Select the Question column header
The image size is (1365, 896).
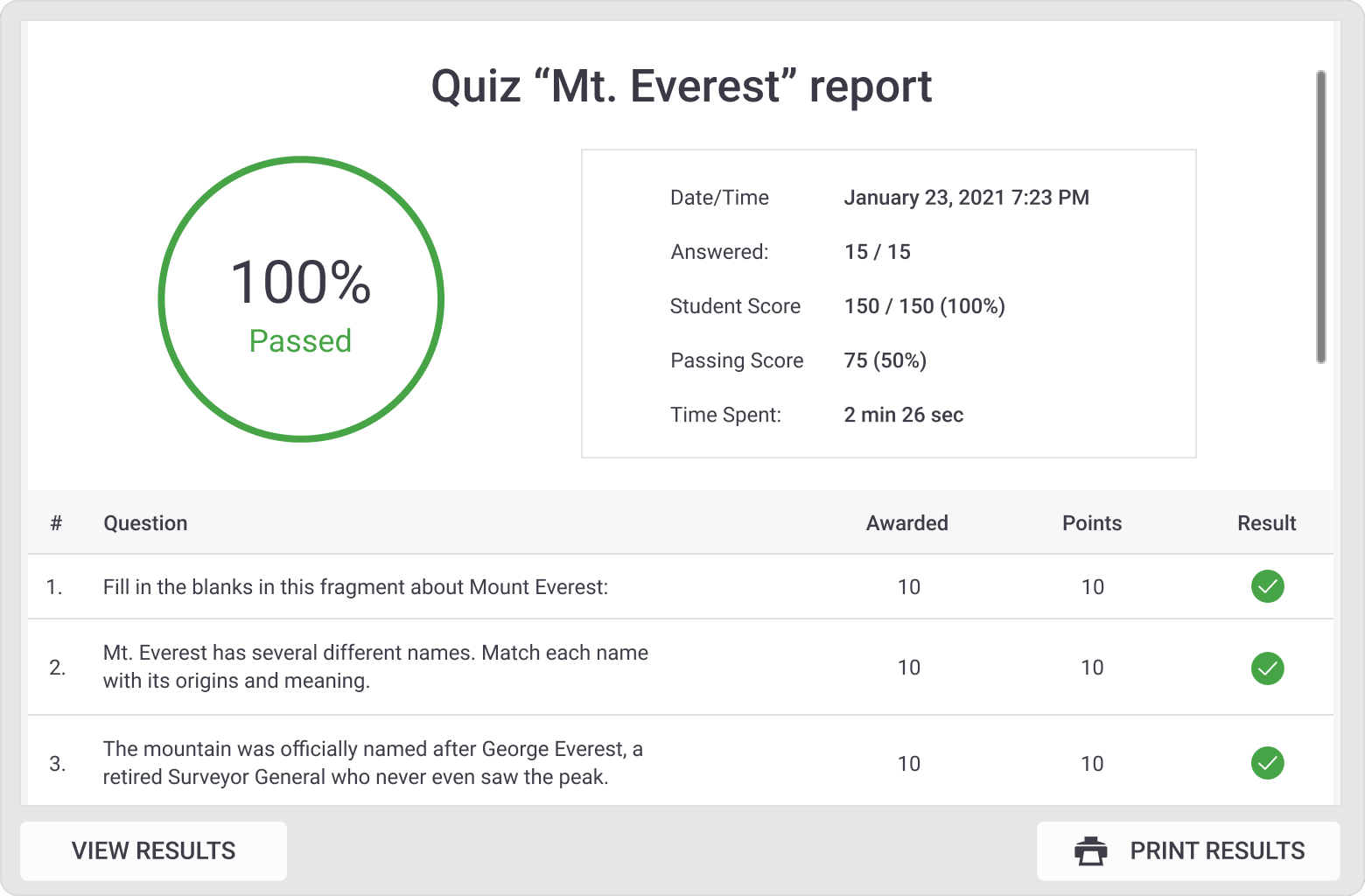[x=145, y=522]
